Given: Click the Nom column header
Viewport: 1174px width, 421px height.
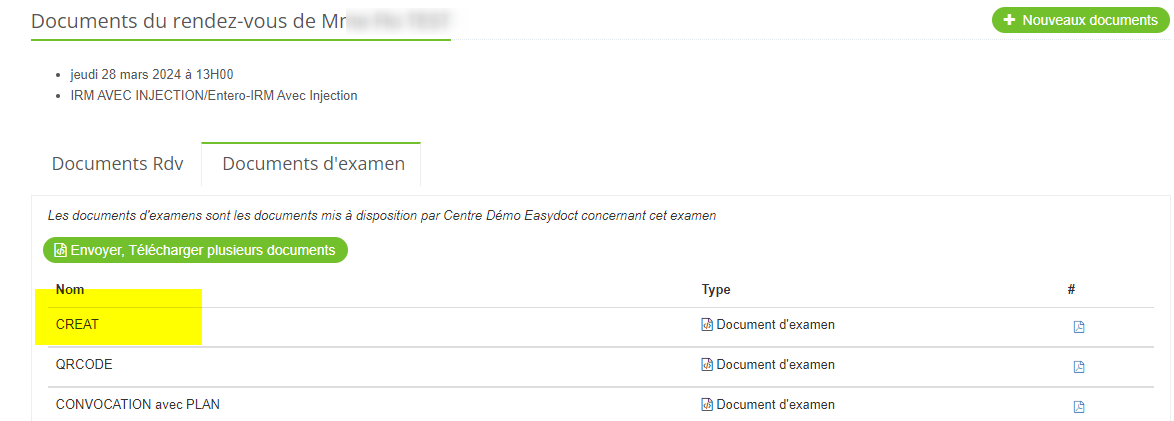Looking at the screenshot, I should (70, 290).
